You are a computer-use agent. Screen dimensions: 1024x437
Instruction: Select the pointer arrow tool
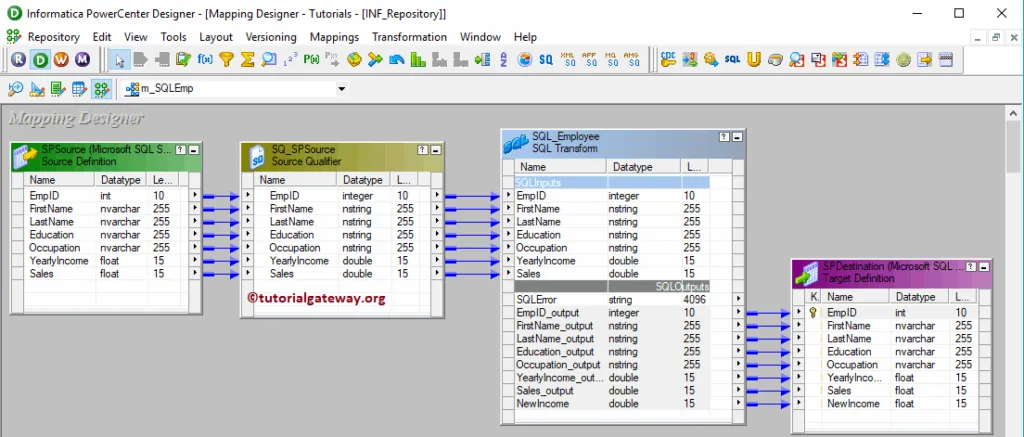(x=120, y=60)
